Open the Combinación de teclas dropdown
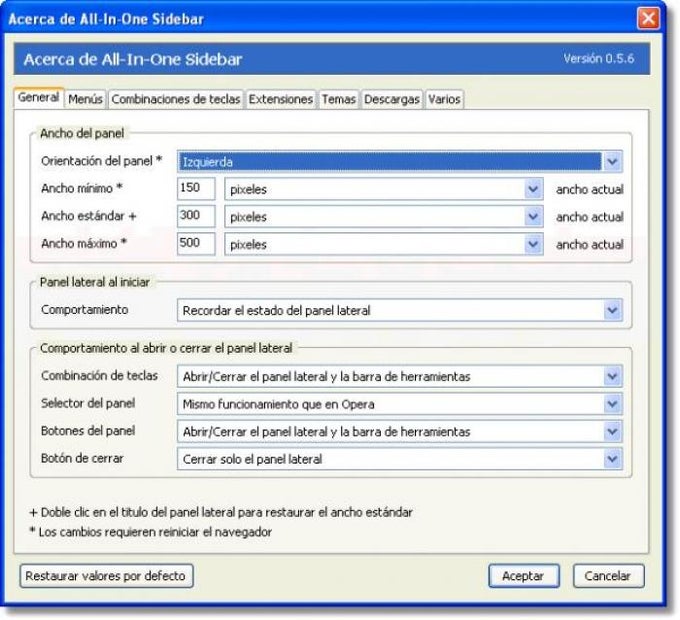The height and width of the screenshot is (620, 680). point(400,376)
